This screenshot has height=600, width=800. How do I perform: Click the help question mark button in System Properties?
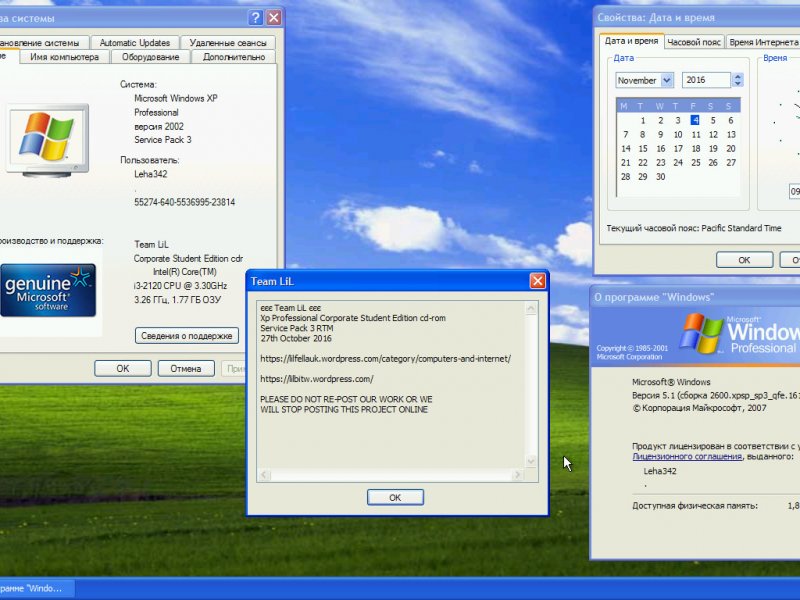pyautogui.click(x=255, y=18)
